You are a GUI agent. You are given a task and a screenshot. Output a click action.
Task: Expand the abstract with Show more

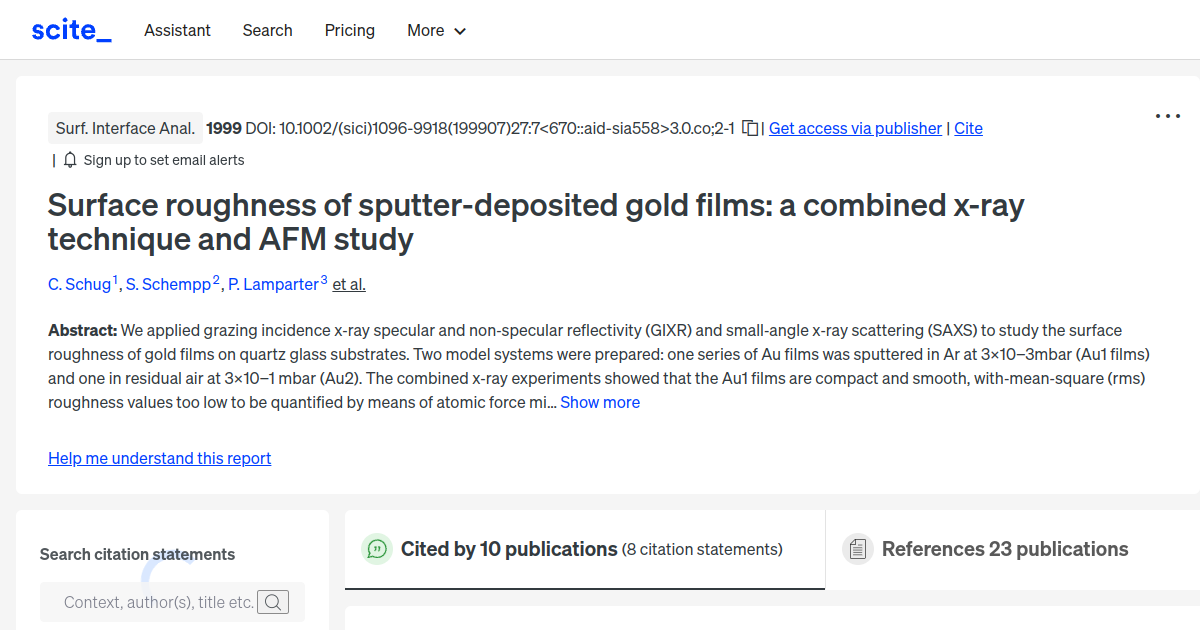pos(599,402)
